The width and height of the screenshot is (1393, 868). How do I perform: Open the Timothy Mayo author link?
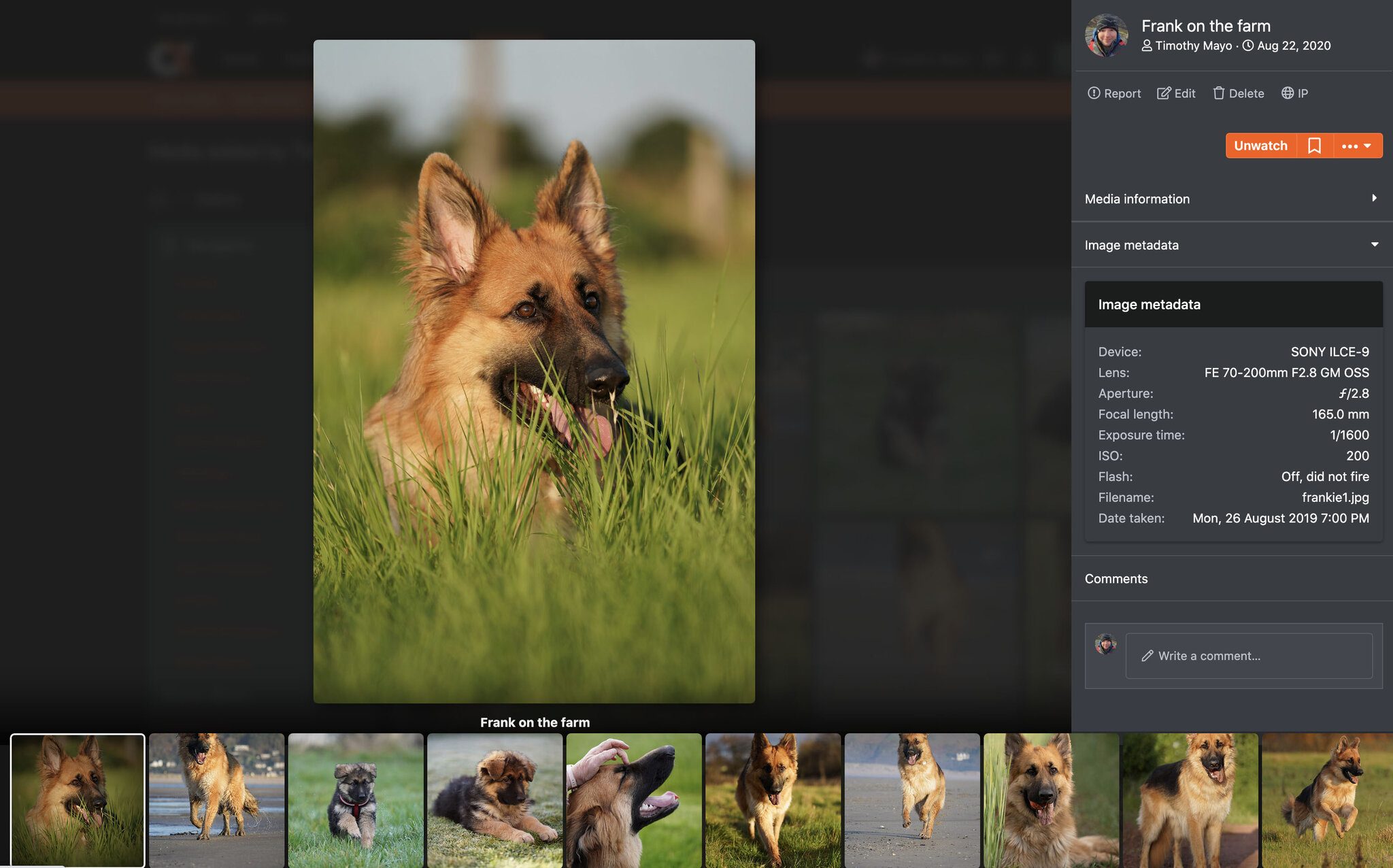pyautogui.click(x=1193, y=46)
